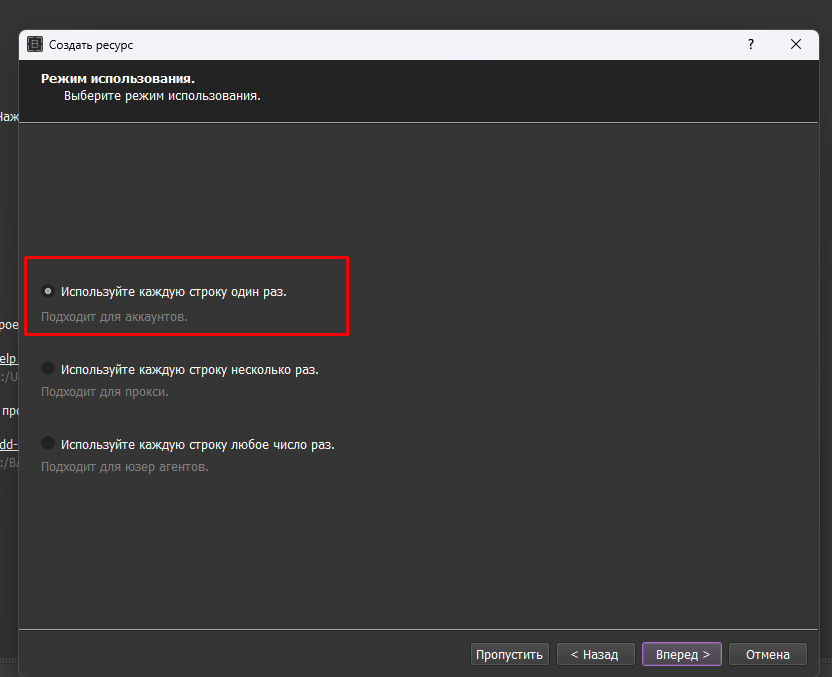Click the Создать ресурс title bar text
The width and height of the screenshot is (832, 677).
click(91, 45)
